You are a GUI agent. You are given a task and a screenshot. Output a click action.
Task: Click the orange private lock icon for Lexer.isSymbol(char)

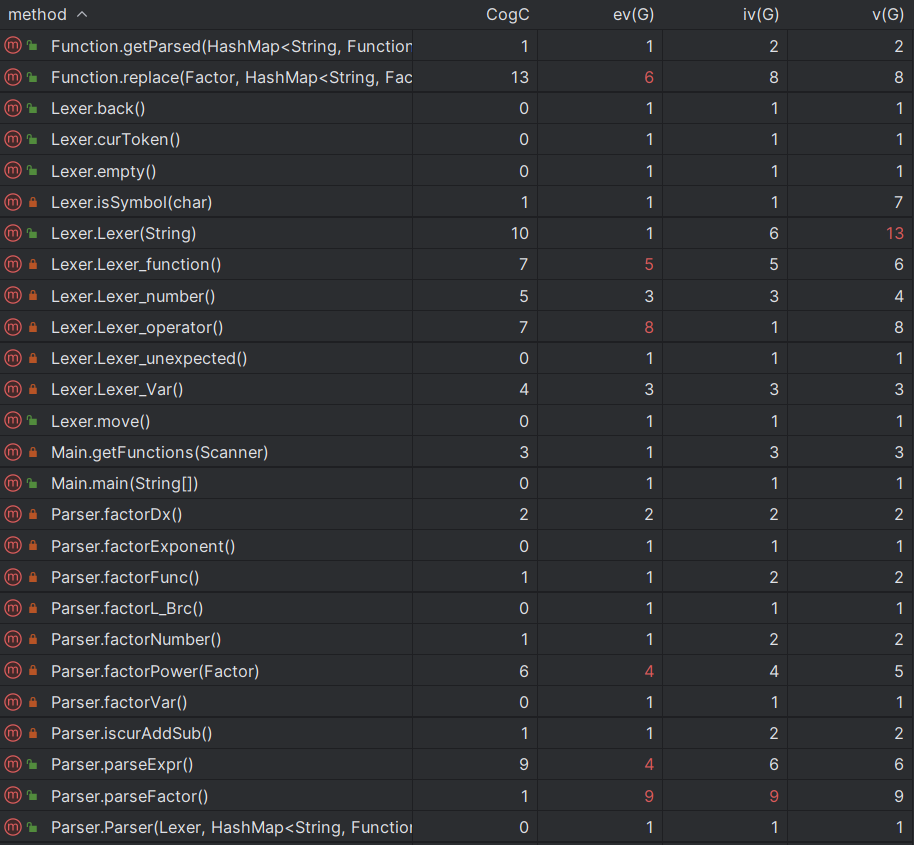click(x=33, y=202)
